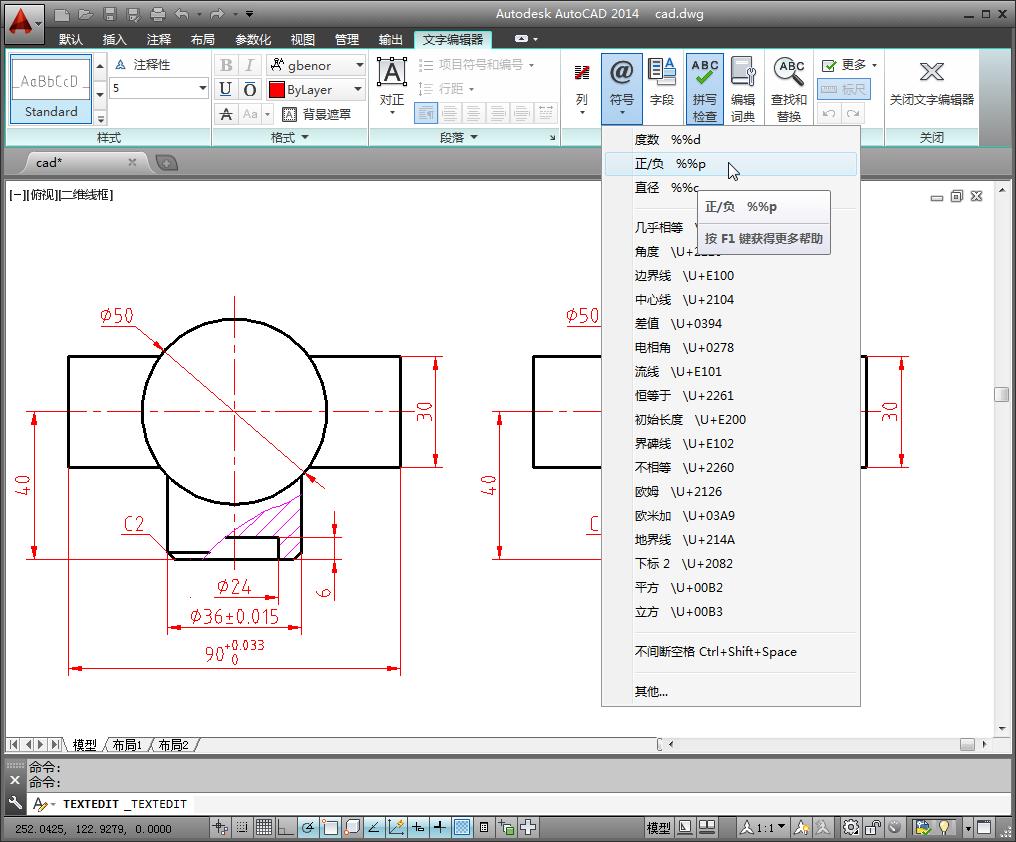Image resolution: width=1016 pixels, height=842 pixels.
Task: Insert the 正/负 plus-minus symbol
Action: 670,163
